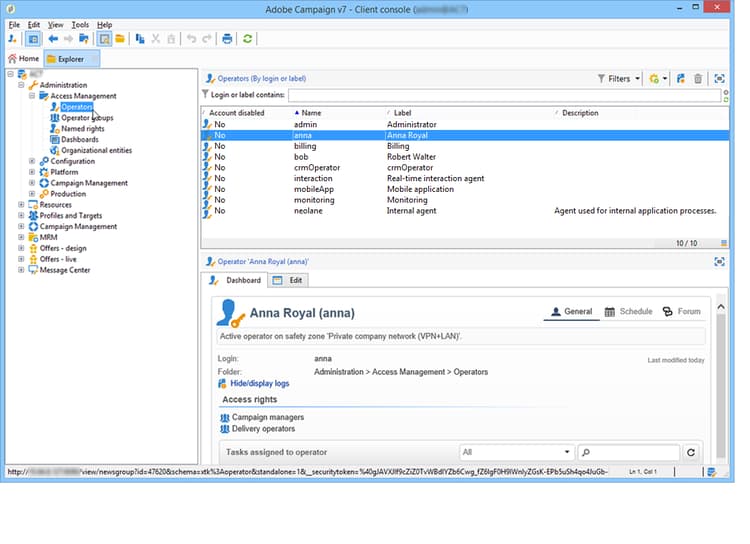750x544 pixels.
Task: Open the Help menu
Action: tap(104, 24)
